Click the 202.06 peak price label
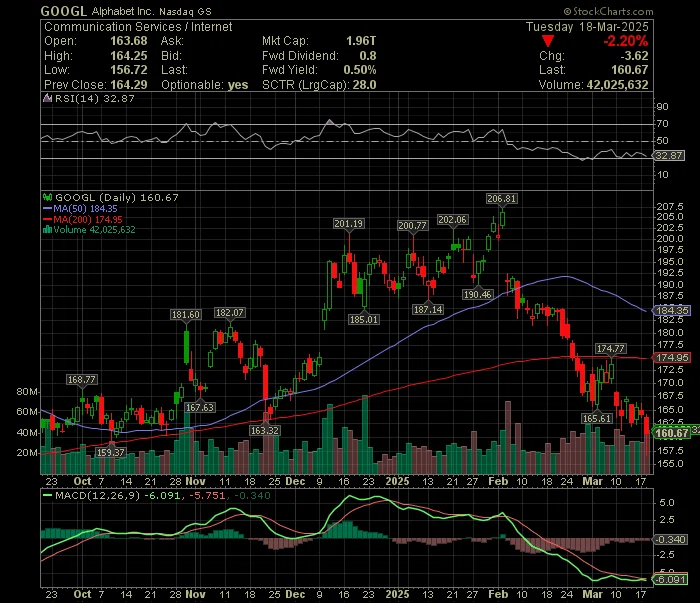Image resolution: width=700 pixels, height=603 pixels. tap(452, 220)
